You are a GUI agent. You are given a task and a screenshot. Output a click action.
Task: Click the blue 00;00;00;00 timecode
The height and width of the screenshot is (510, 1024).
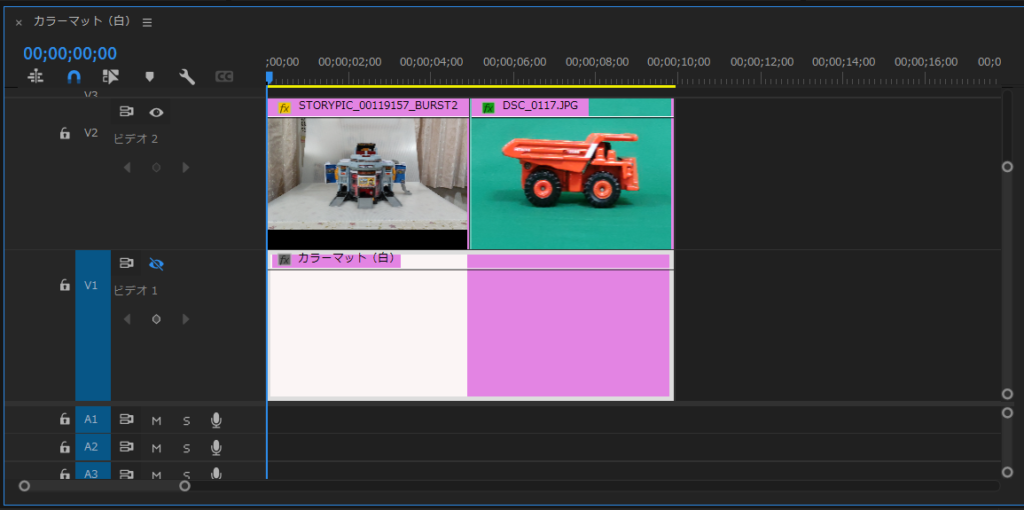coord(70,54)
